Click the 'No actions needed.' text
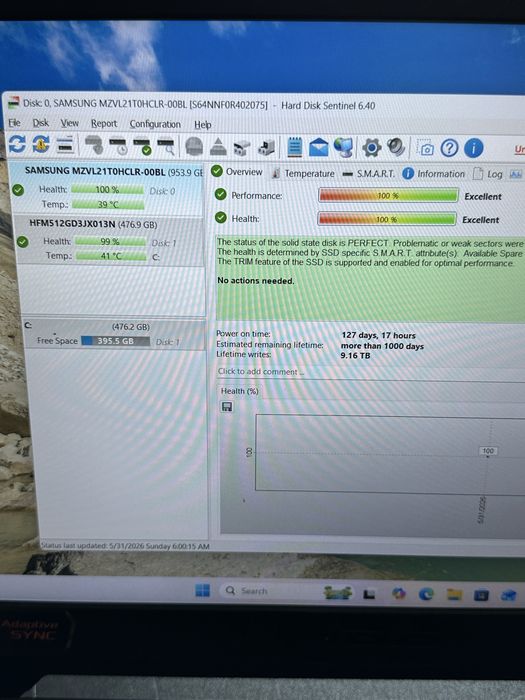This screenshot has width=525, height=700. point(255,281)
